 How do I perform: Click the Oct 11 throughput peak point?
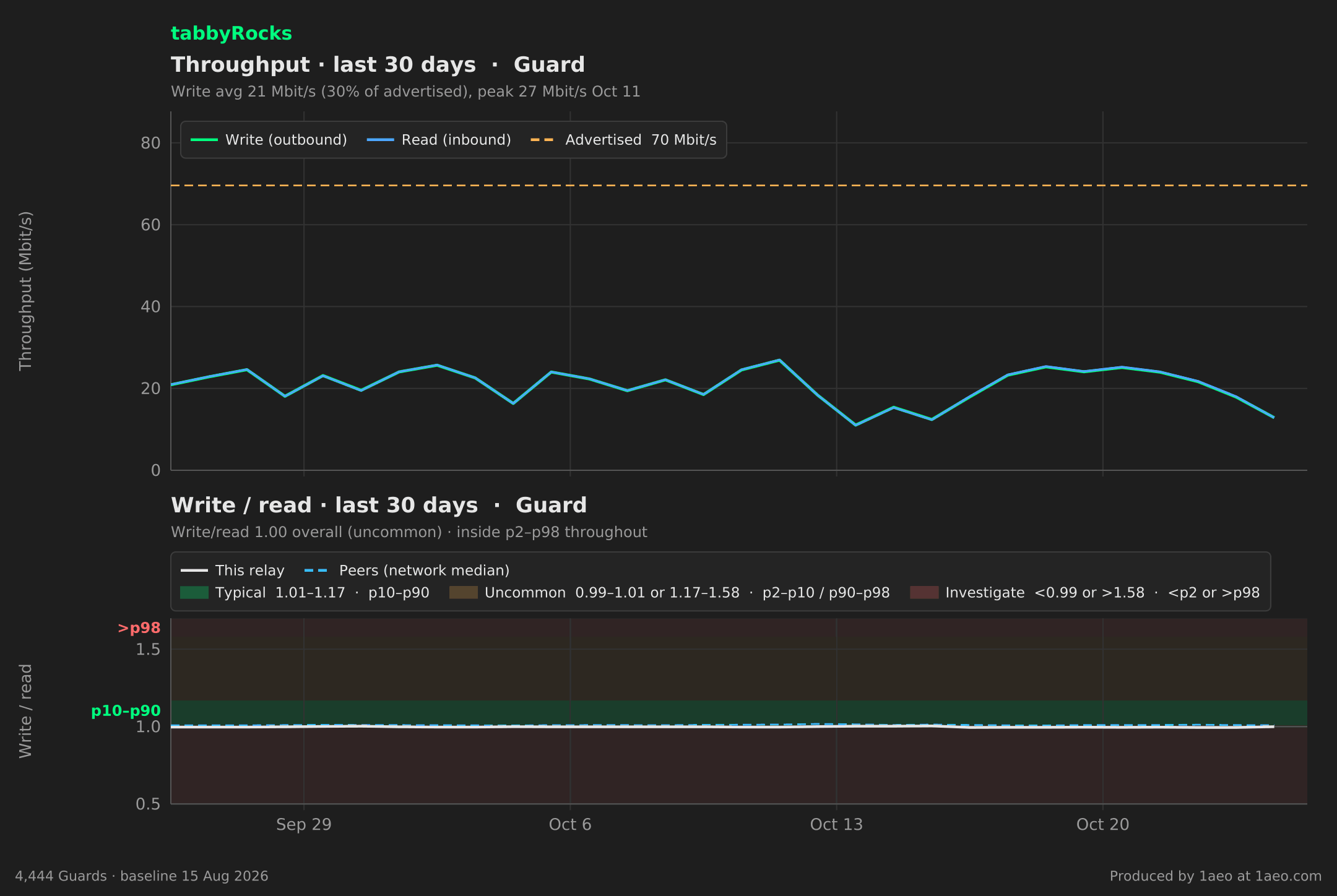pyautogui.click(x=779, y=360)
